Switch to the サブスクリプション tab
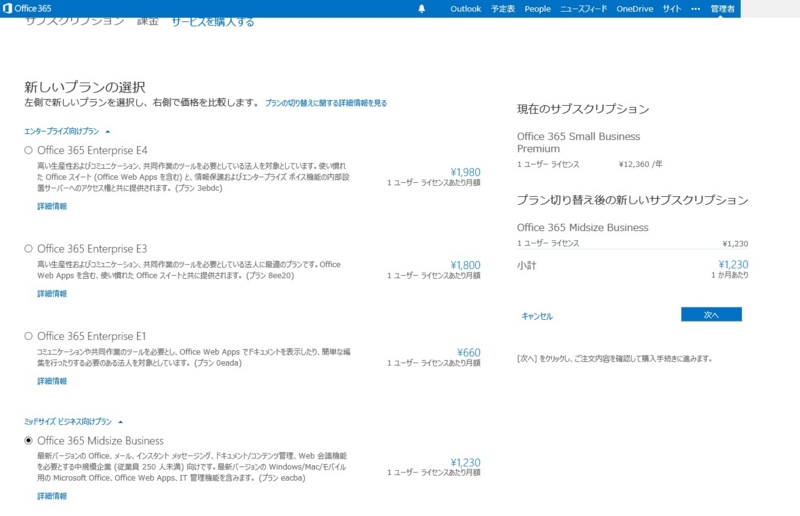The image size is (800, 516). (75, 21)
